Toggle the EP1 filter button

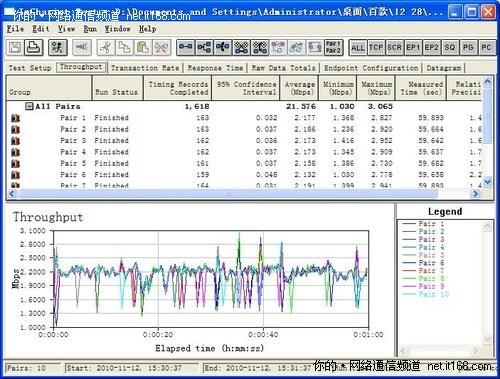pyautogui.click(x=413, y=48)
